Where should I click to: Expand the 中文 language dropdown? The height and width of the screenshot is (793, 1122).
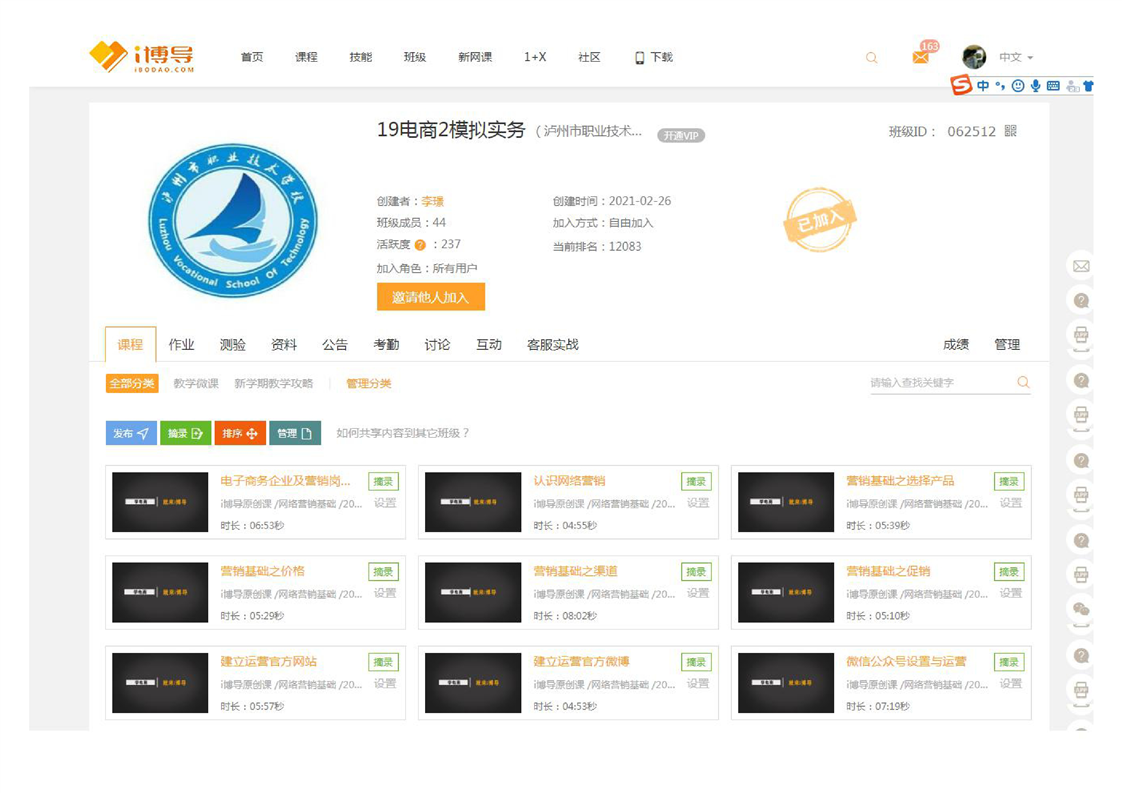tap(1016, 58)
